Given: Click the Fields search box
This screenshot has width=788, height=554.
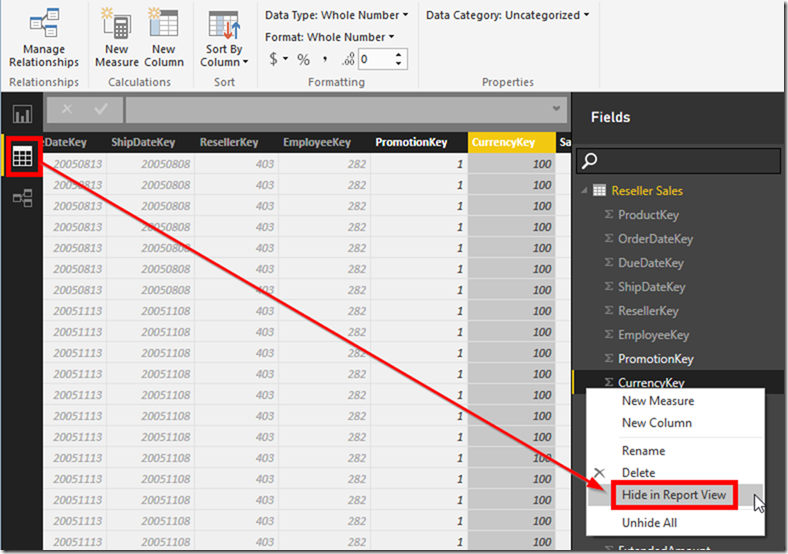Looking at the screenshot, I should click(678, 160).
